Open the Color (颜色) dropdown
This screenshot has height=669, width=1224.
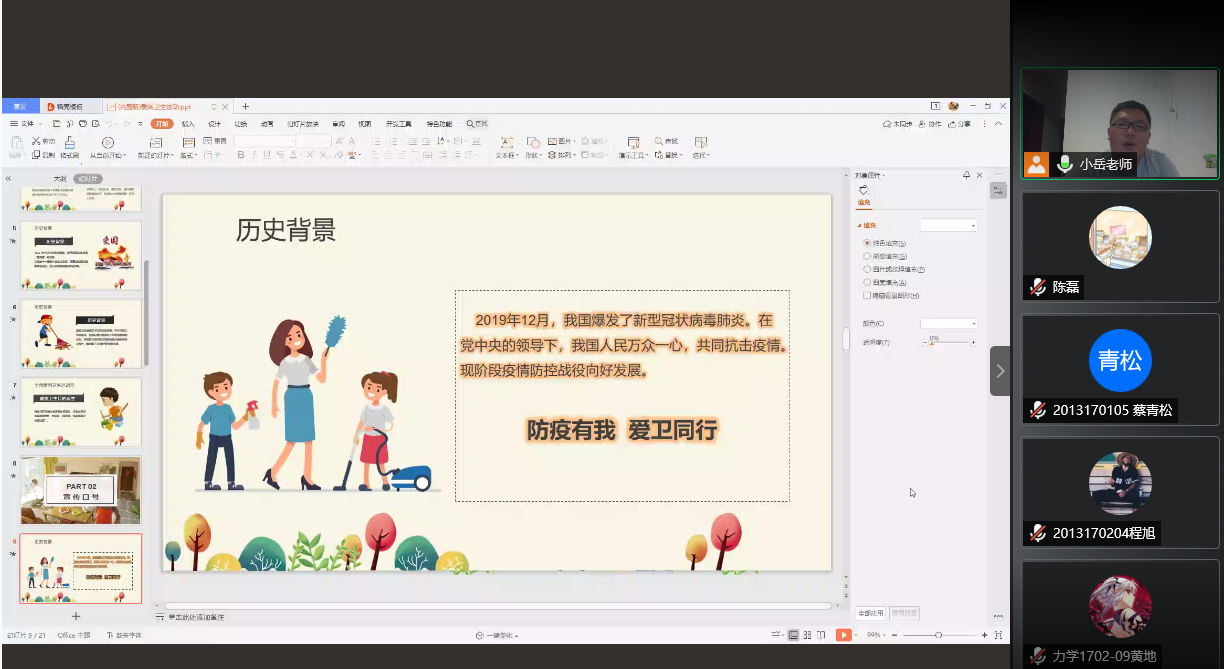pos(948,323)
